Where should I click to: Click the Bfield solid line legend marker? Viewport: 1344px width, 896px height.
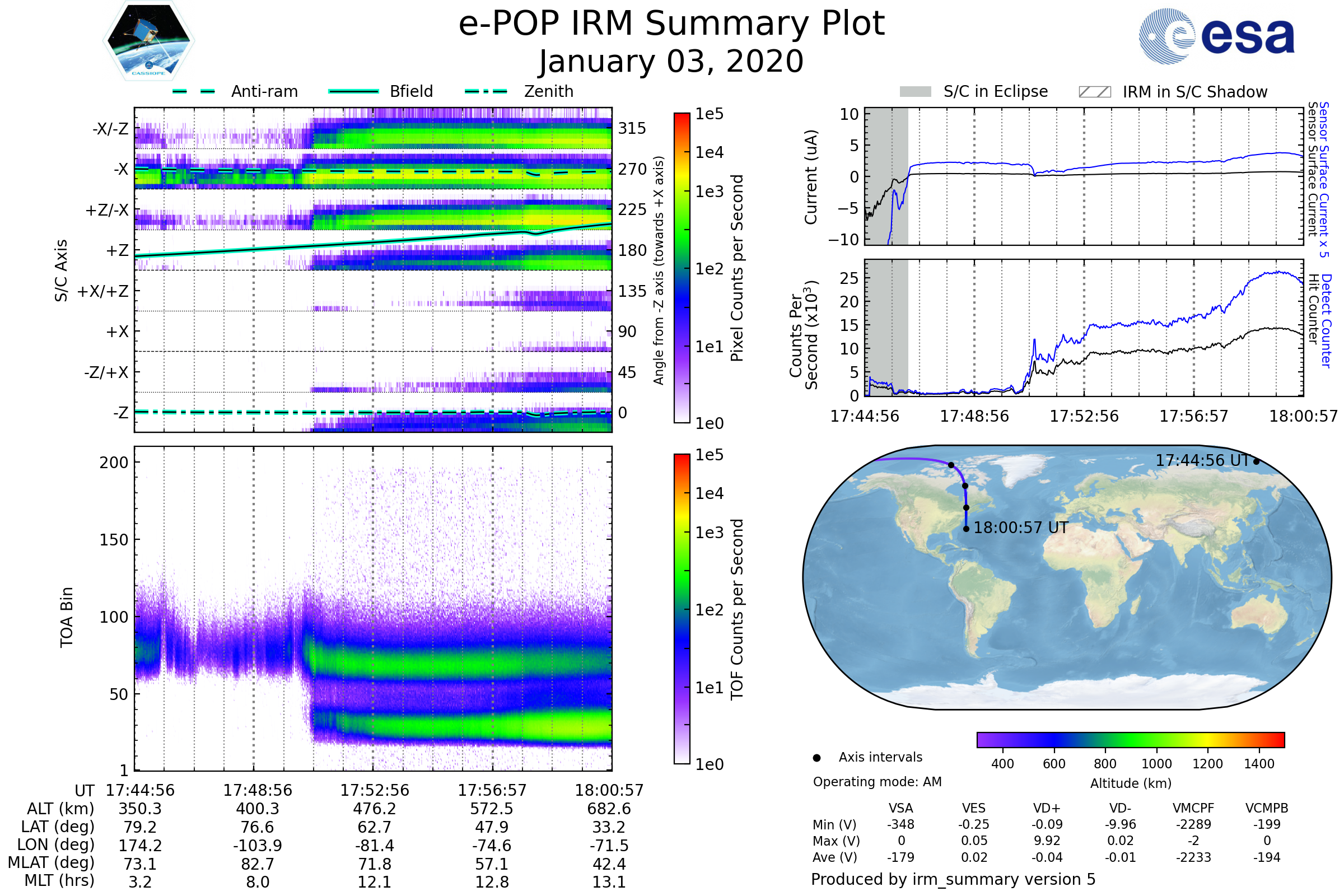353,91
